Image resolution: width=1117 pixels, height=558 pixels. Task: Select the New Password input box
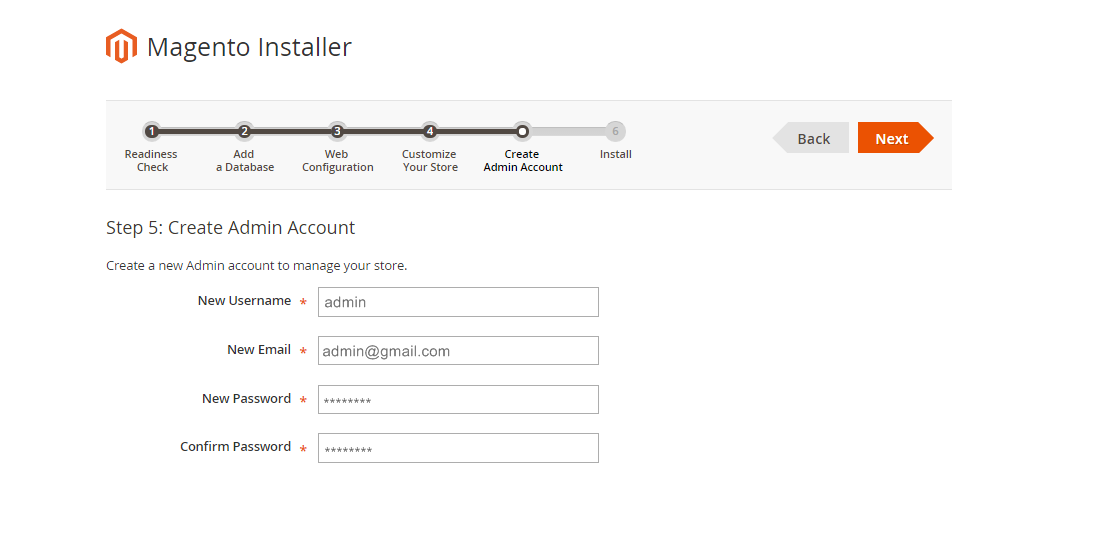click(458, 400)
